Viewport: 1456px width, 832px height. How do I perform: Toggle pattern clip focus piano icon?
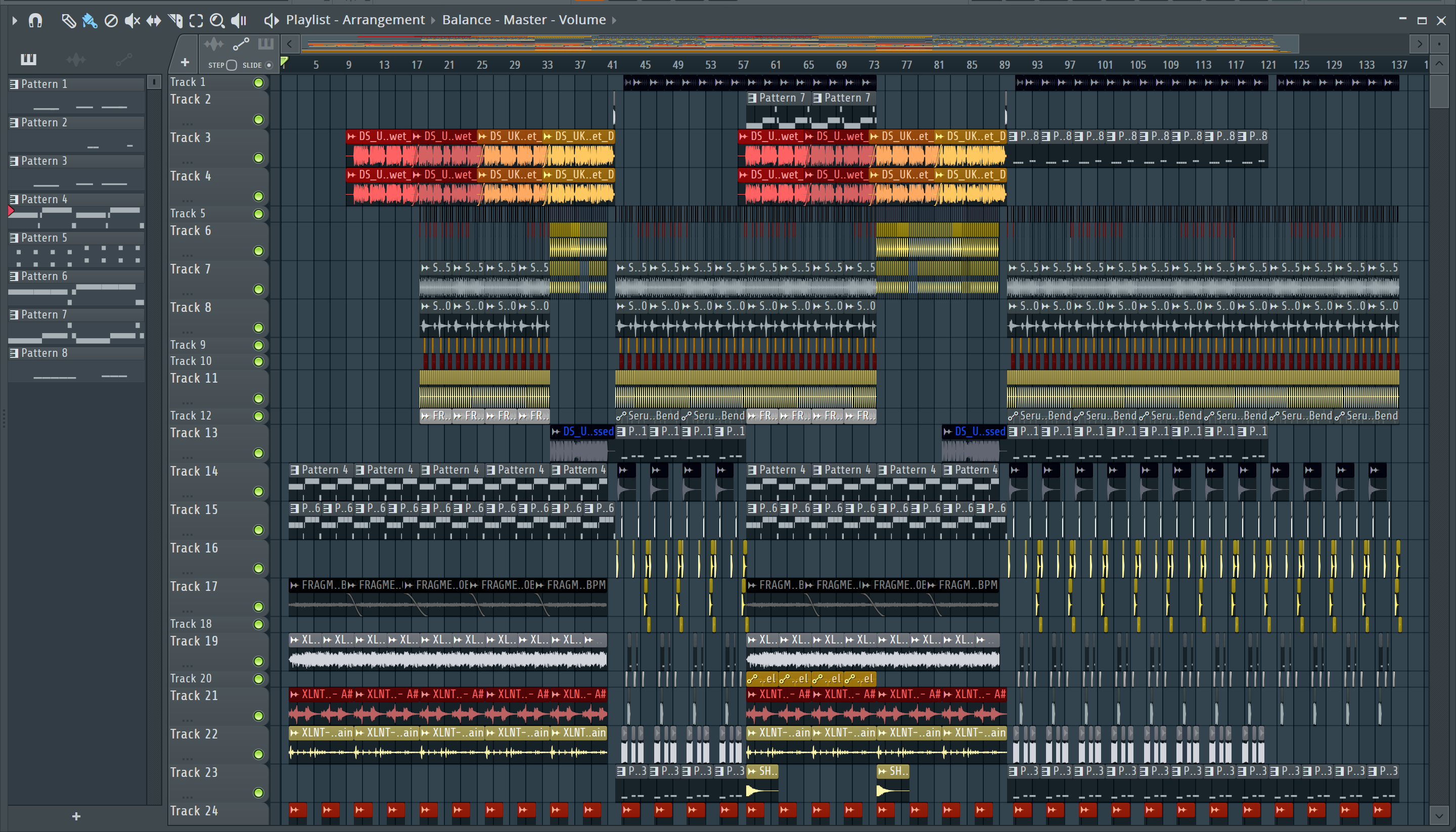coord(266,44)
